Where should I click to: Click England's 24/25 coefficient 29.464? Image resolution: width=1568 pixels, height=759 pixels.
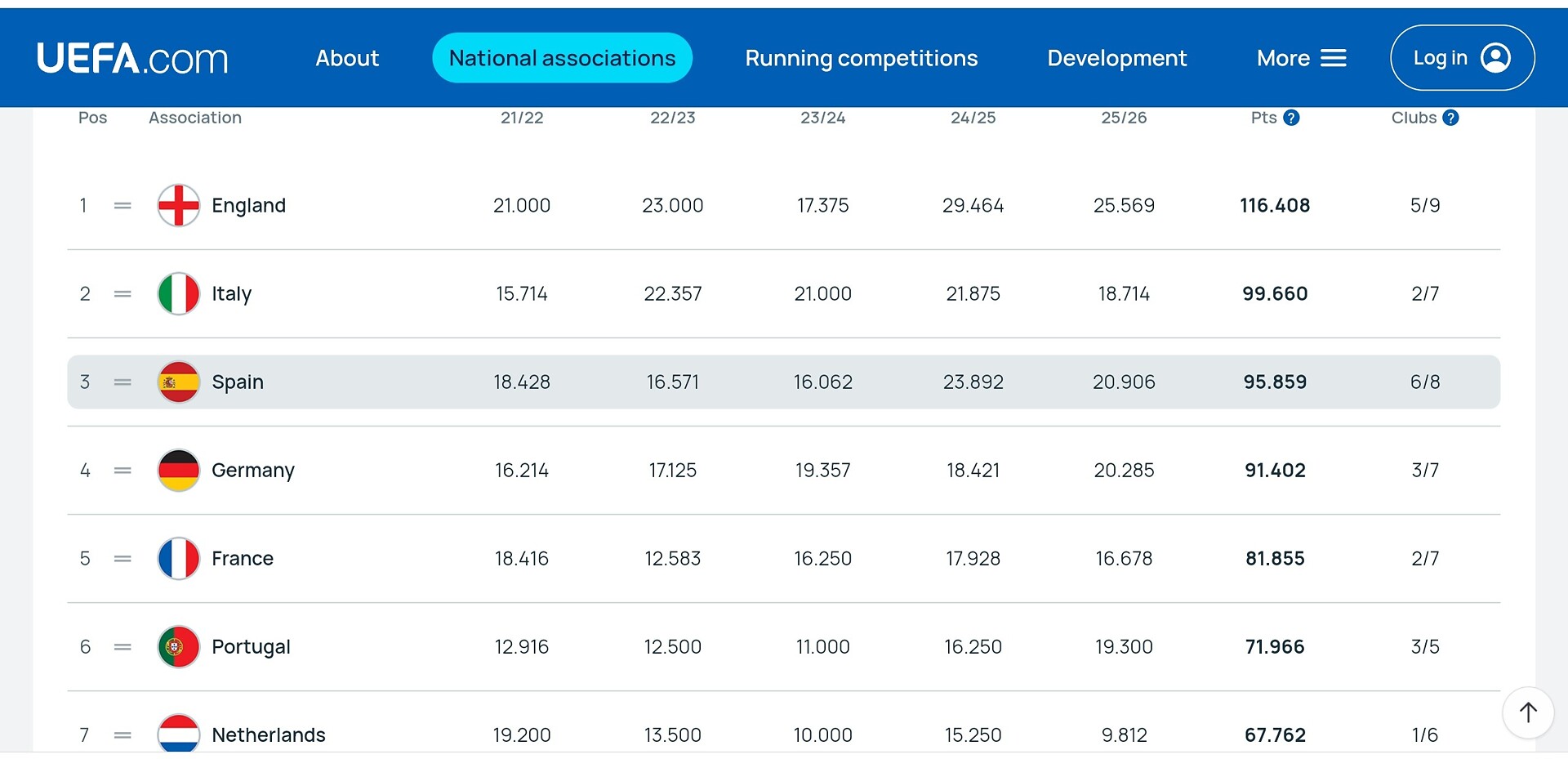973,205
